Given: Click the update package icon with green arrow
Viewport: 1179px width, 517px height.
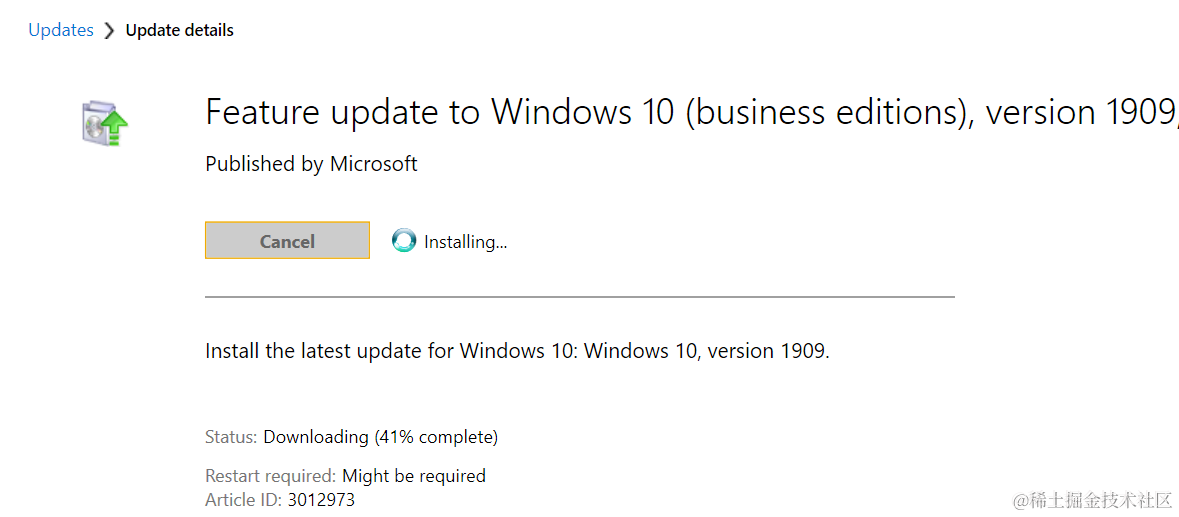Looking at the screenshot, I should 105,123.
